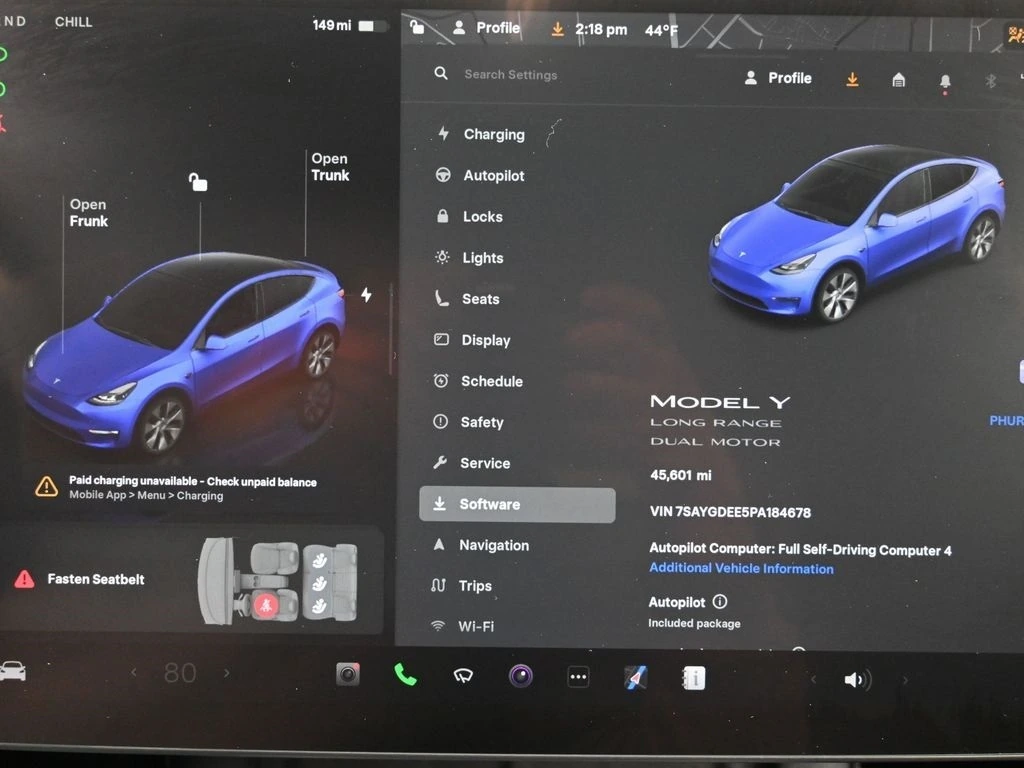Tap the green phone icon
Screen dimensions: 1024x768
pyautogui.click(x=405, y=675)
